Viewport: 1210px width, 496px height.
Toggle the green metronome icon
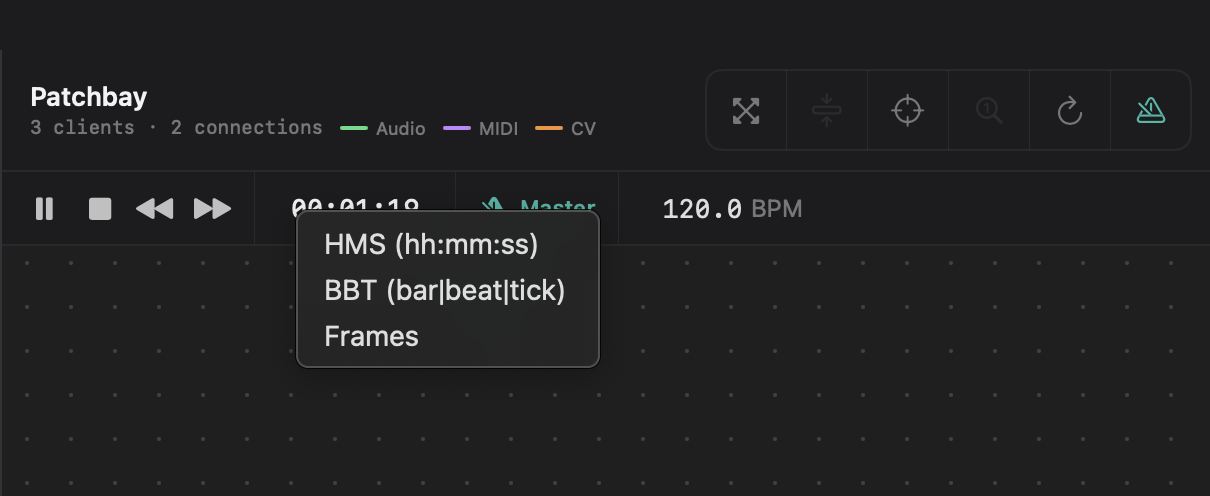point(1151,110)
